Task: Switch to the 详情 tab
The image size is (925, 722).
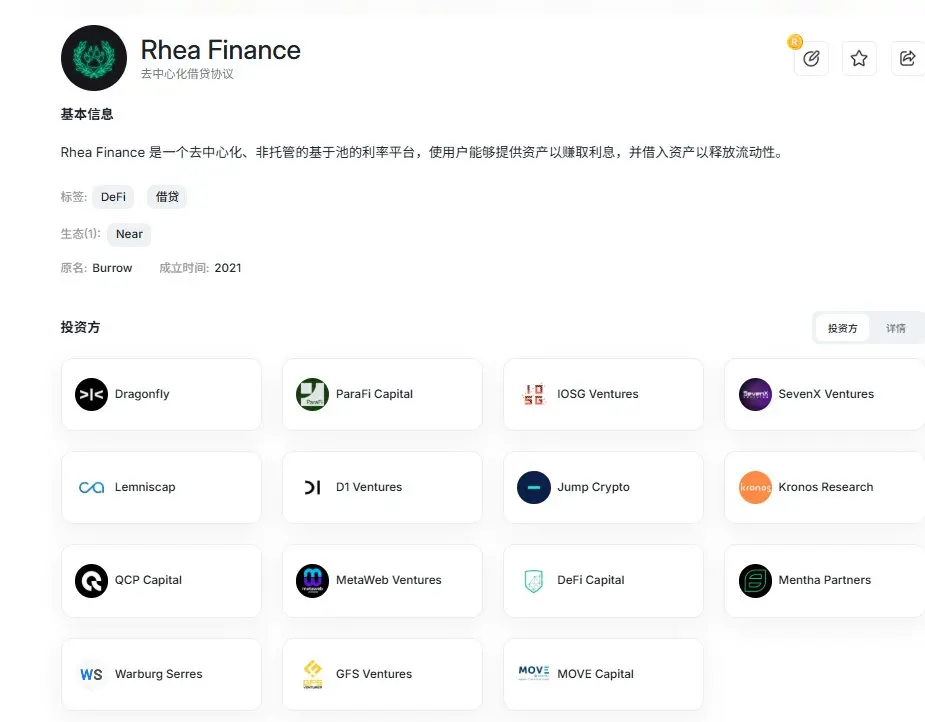Action: tap(896, 328)
